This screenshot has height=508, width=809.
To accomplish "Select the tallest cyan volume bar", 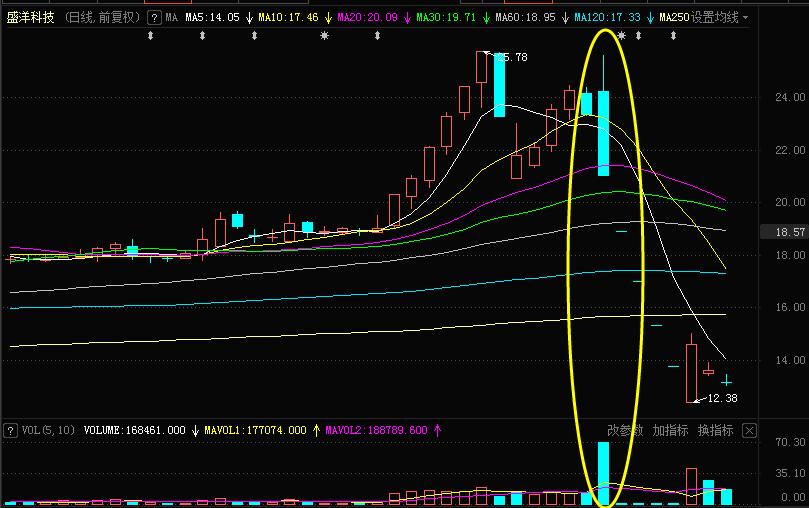I will tap(603, 473).
